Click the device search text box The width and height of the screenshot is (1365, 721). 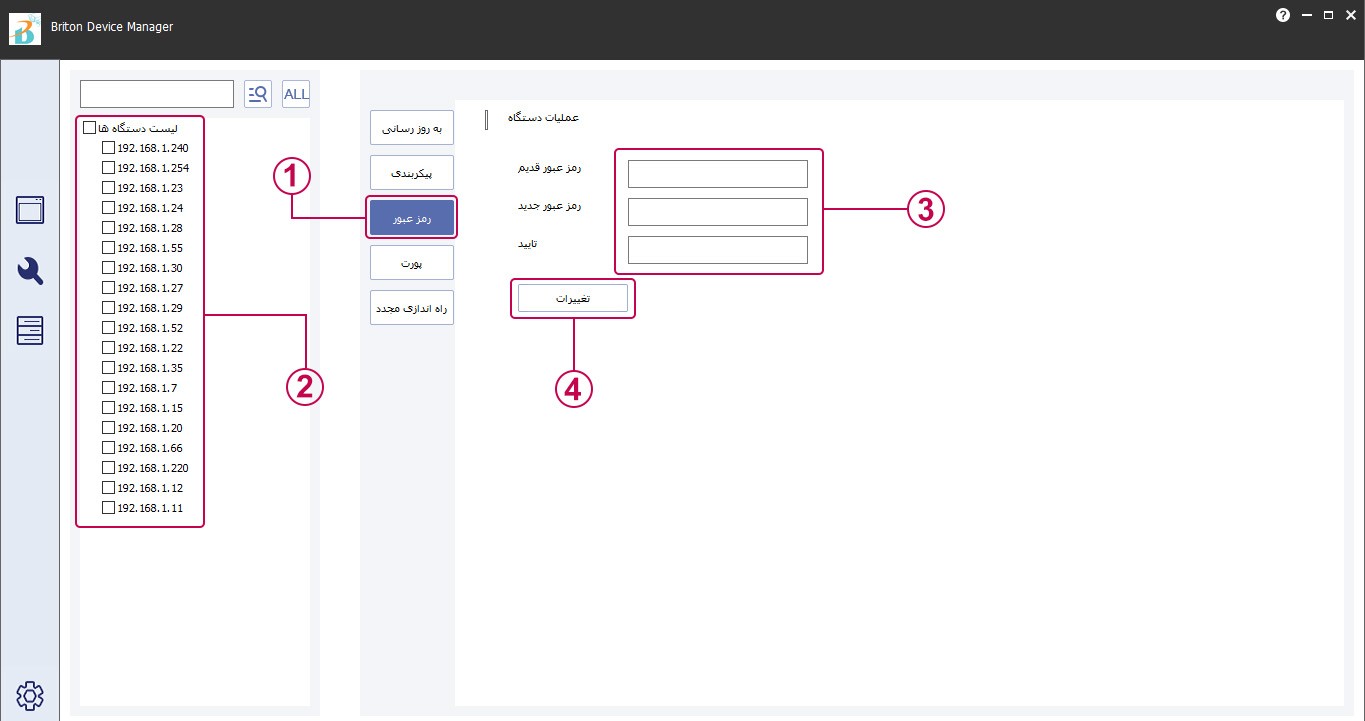[x=157, y=94]
